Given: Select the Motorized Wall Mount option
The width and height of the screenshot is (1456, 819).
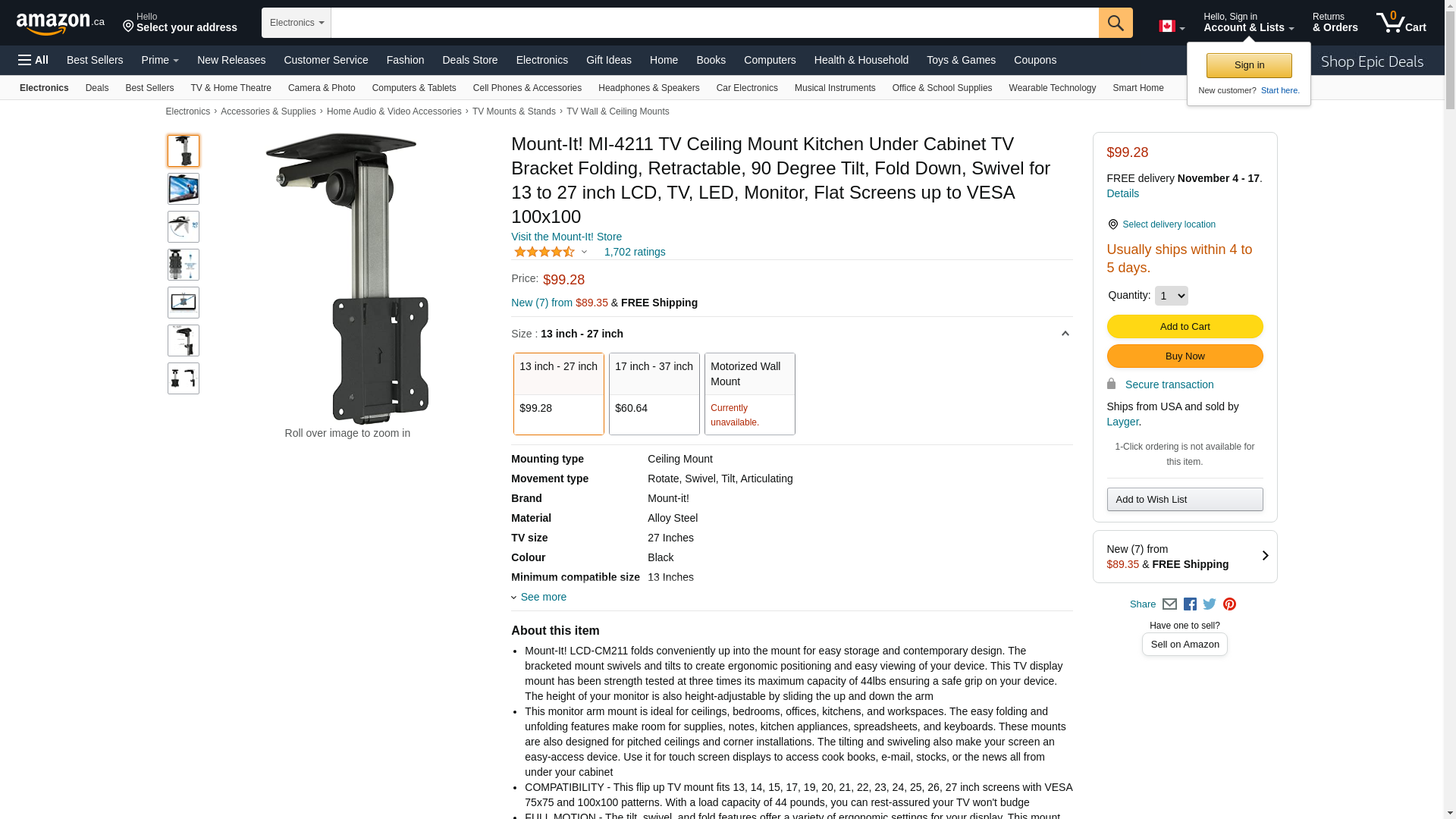Looking at the screenshot, I should coord(750,394).
